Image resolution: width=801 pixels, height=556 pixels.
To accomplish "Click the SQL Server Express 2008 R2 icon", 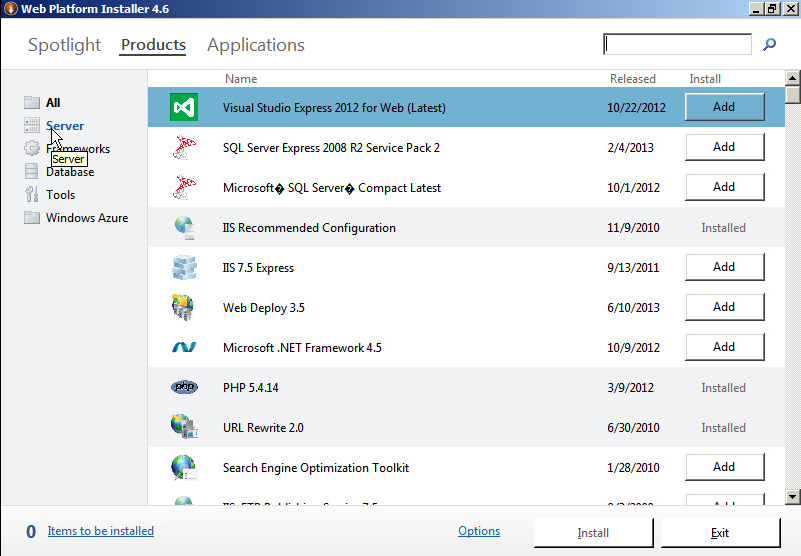I will click(184, 147).
